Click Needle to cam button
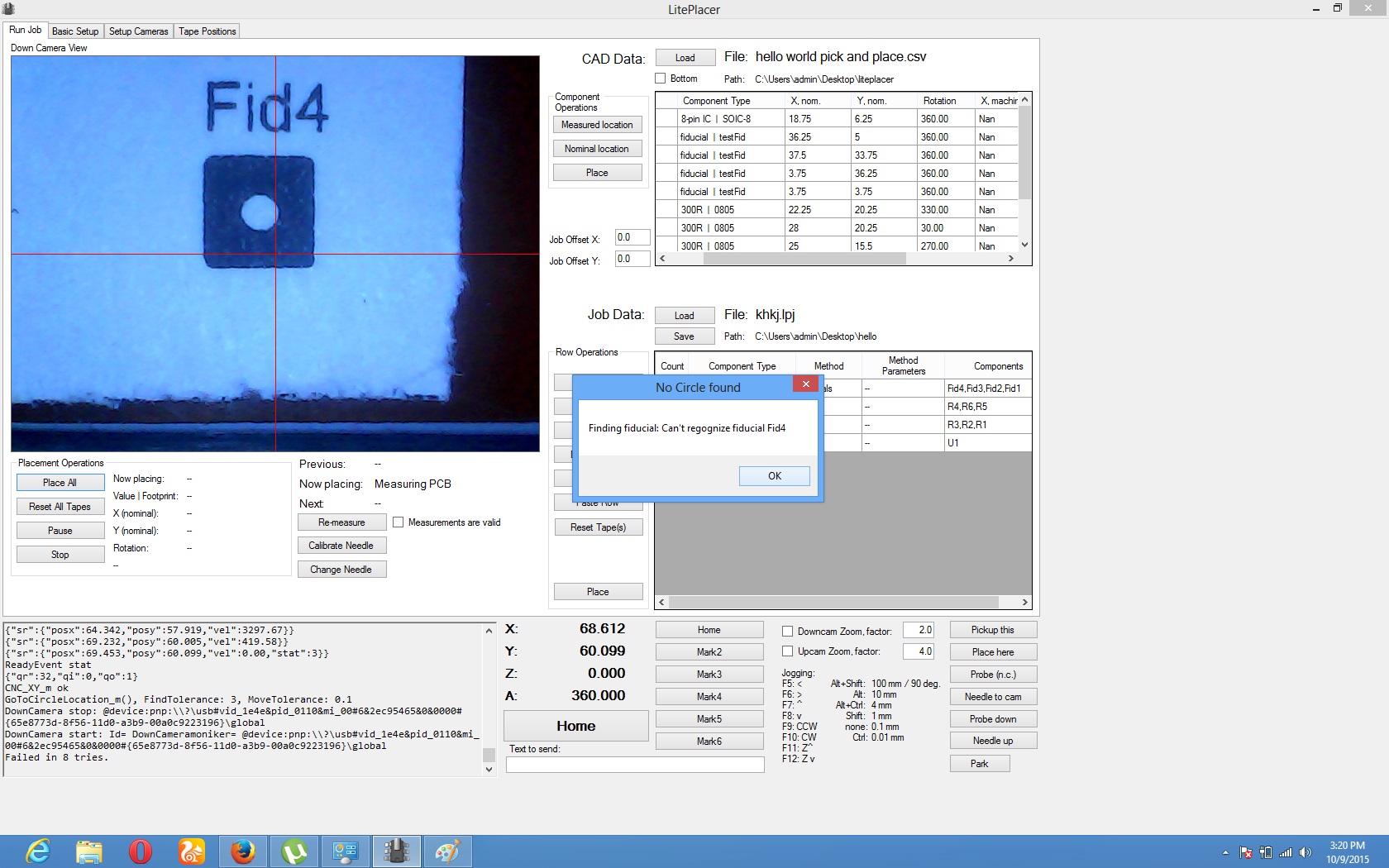This screenshot has width=1389, height=868. [x=993, y=697]
